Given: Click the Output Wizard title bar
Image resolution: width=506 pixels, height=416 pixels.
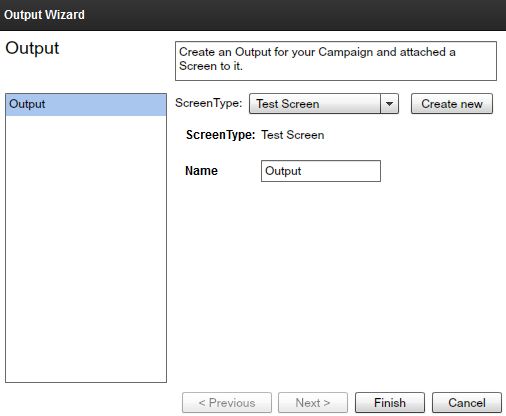Looking at the screenshot, I should pos(253,15).
